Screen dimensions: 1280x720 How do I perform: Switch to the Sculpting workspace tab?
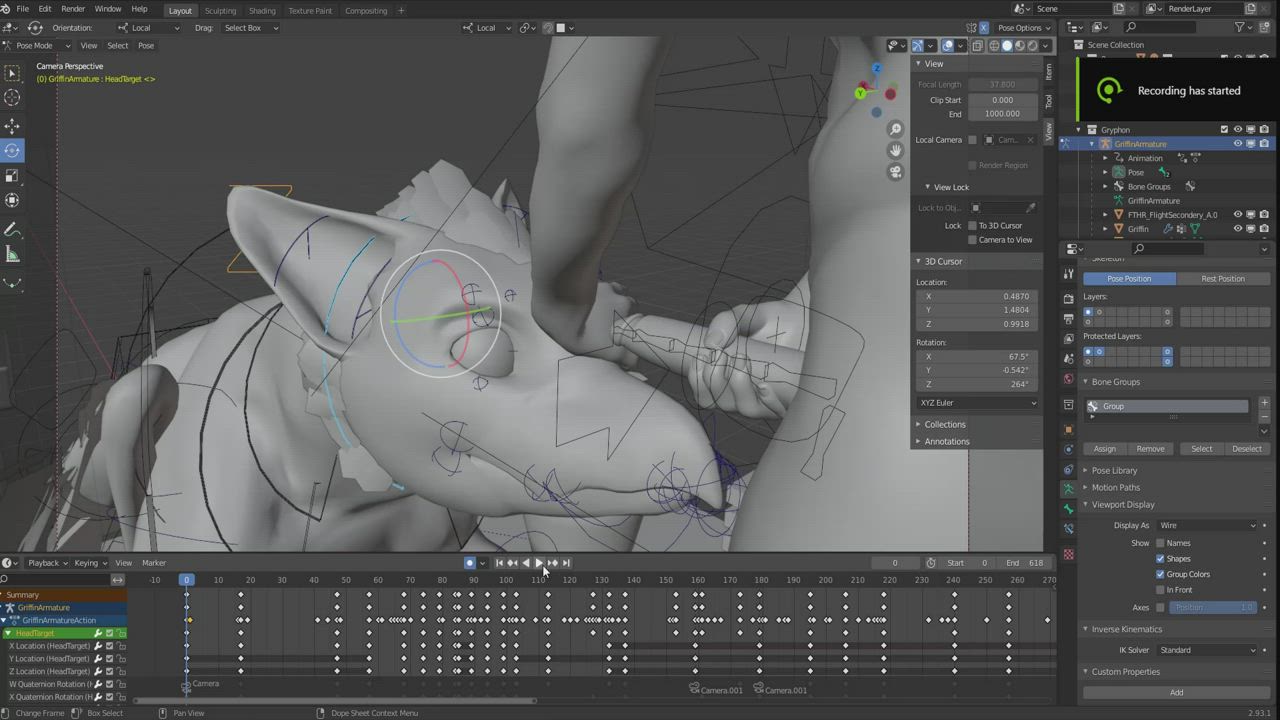[x=221, y=10]
